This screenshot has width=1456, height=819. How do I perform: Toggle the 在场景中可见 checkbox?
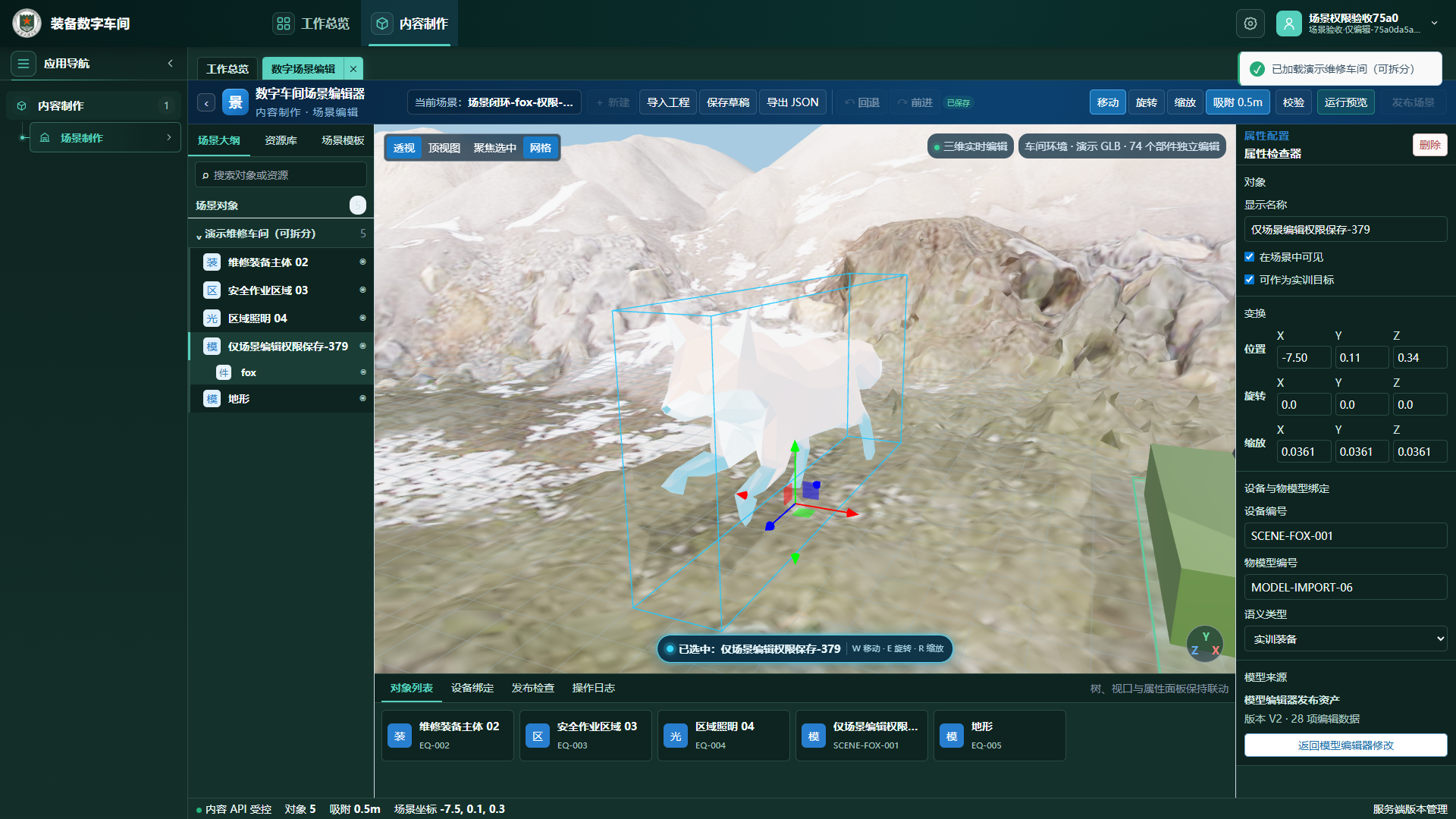[x=1249, y=257]
